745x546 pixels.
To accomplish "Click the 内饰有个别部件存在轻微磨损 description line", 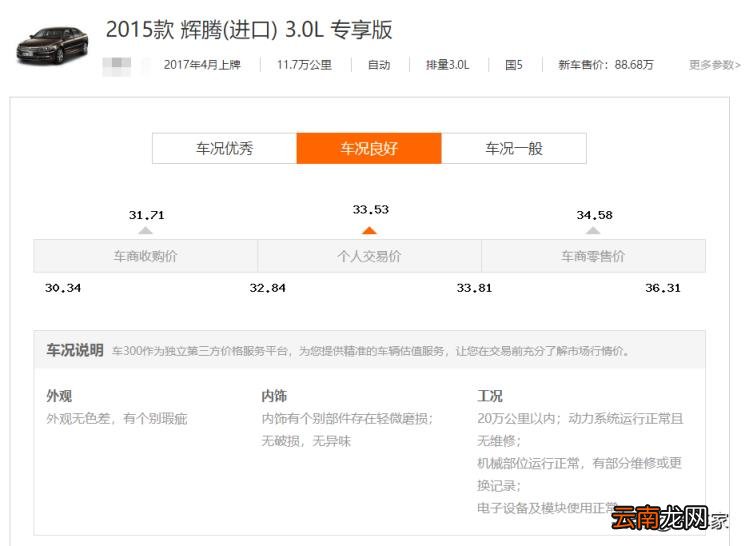I will coord(347,419).
